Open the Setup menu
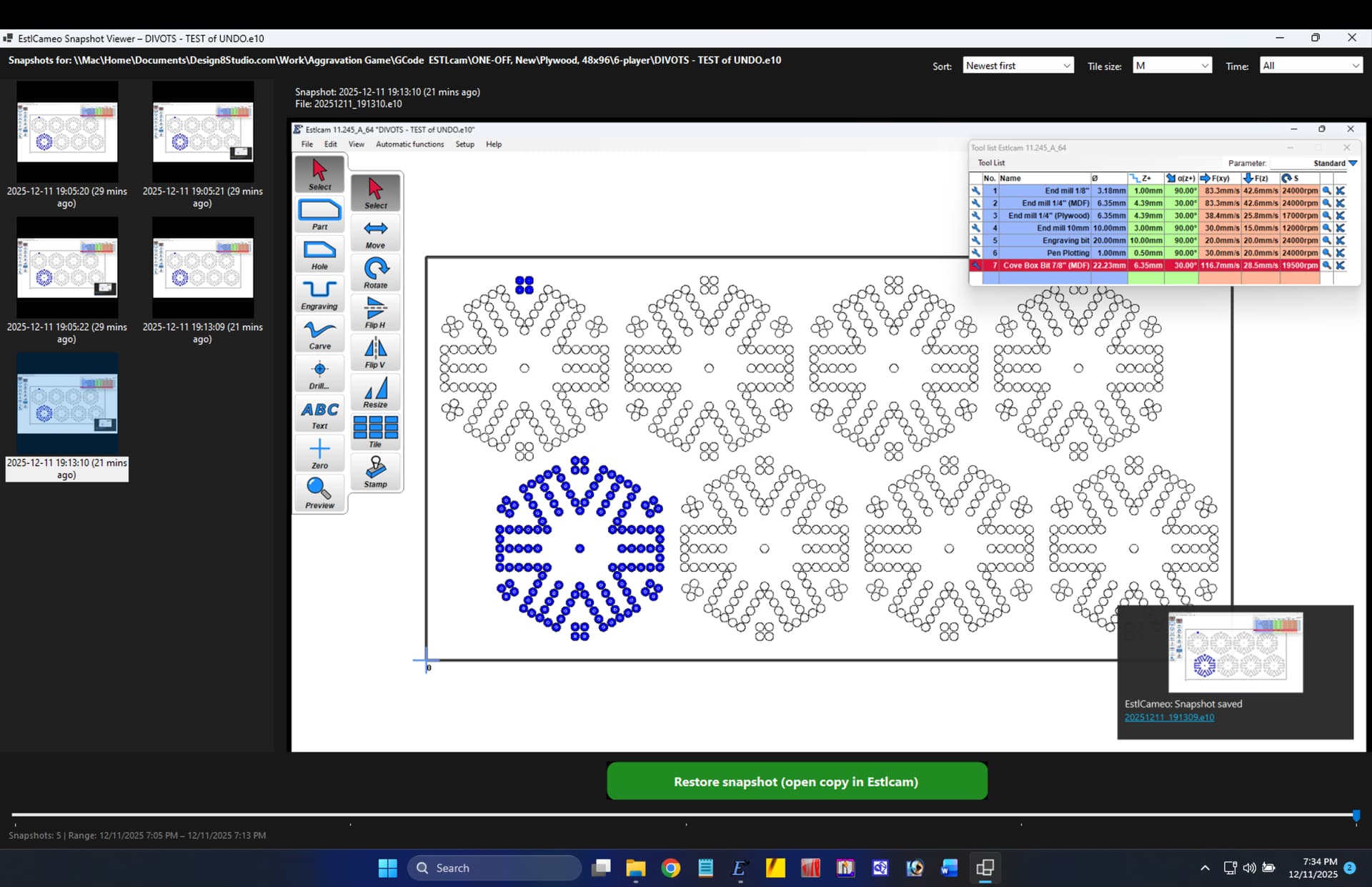This screenshot has width=1372, height=887. (464, 144)
